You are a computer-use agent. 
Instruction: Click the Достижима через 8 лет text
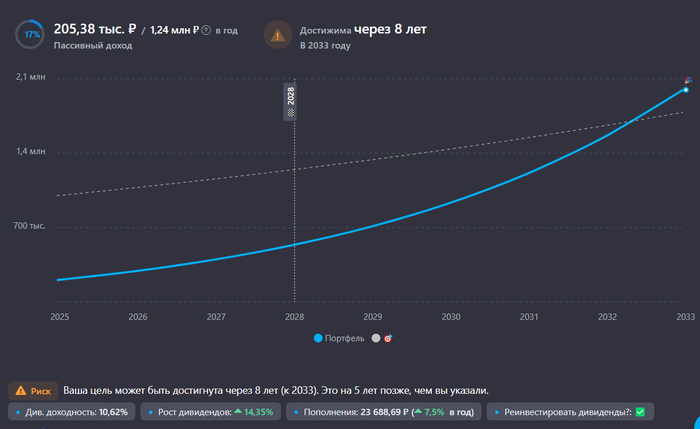(x=363, y=29)
